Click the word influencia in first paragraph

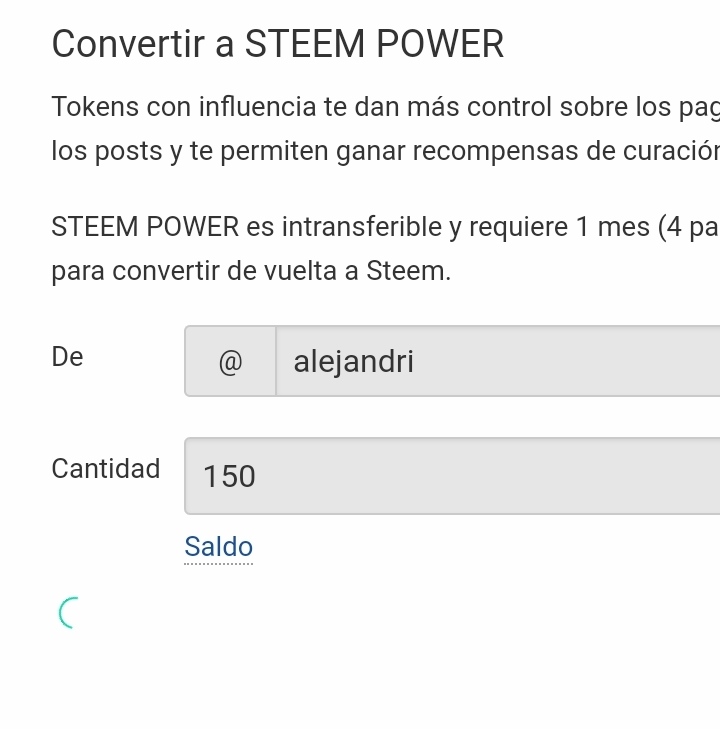click(257, 106)
